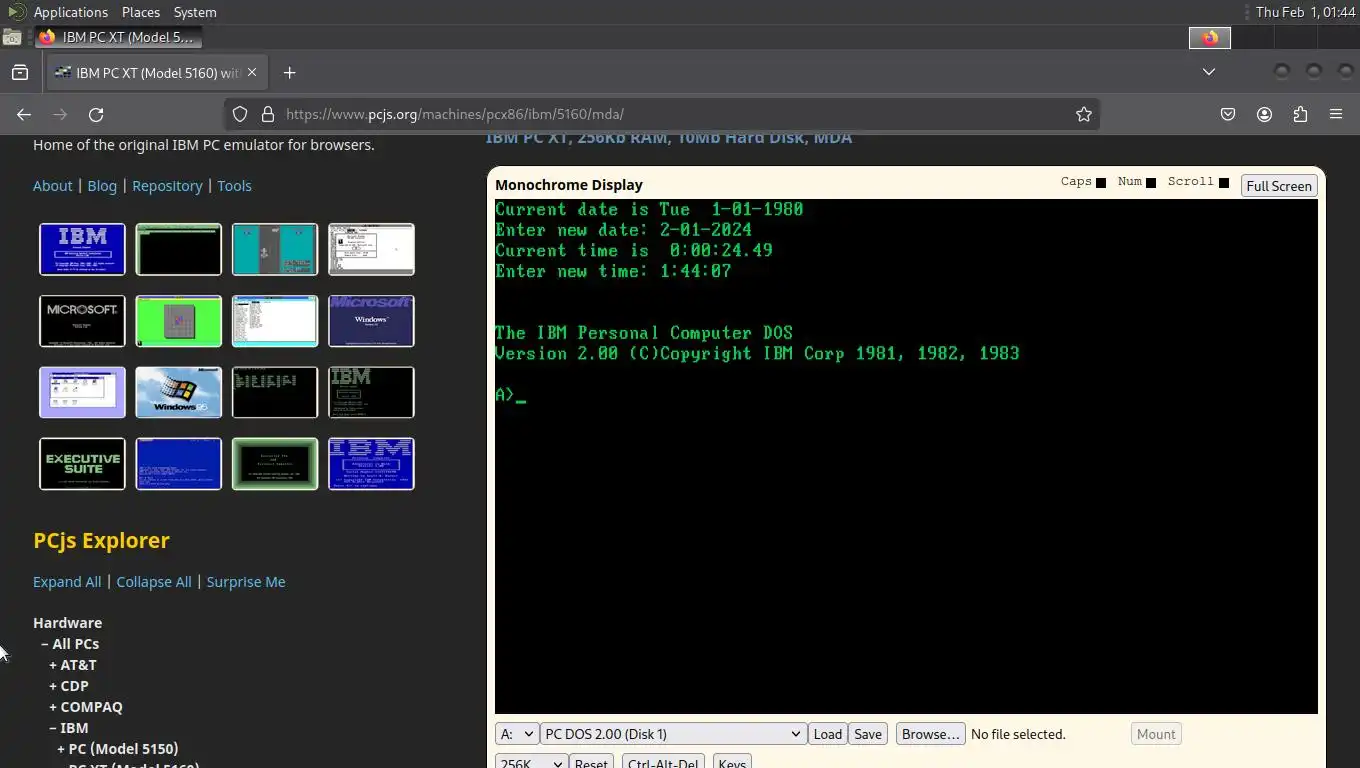Click the Reset machine button
The height and width of the screenshot is (768, 1360).
coord(591,763)
